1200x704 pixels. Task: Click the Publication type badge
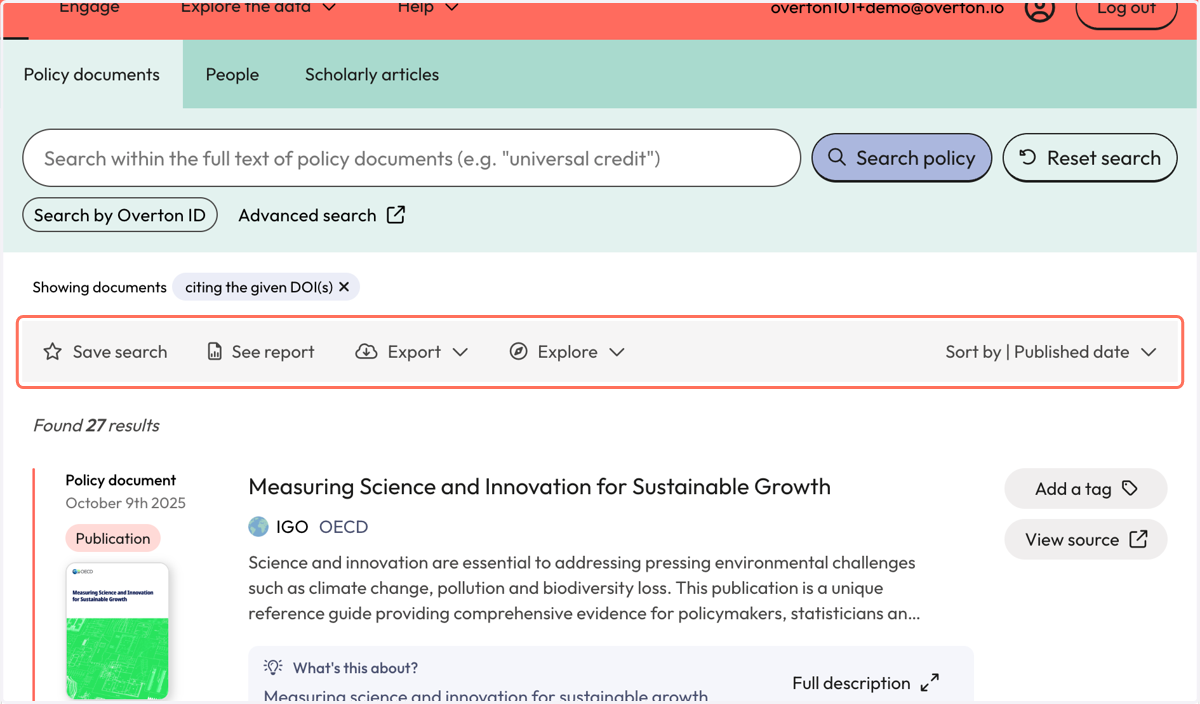(x=113, y=538)
